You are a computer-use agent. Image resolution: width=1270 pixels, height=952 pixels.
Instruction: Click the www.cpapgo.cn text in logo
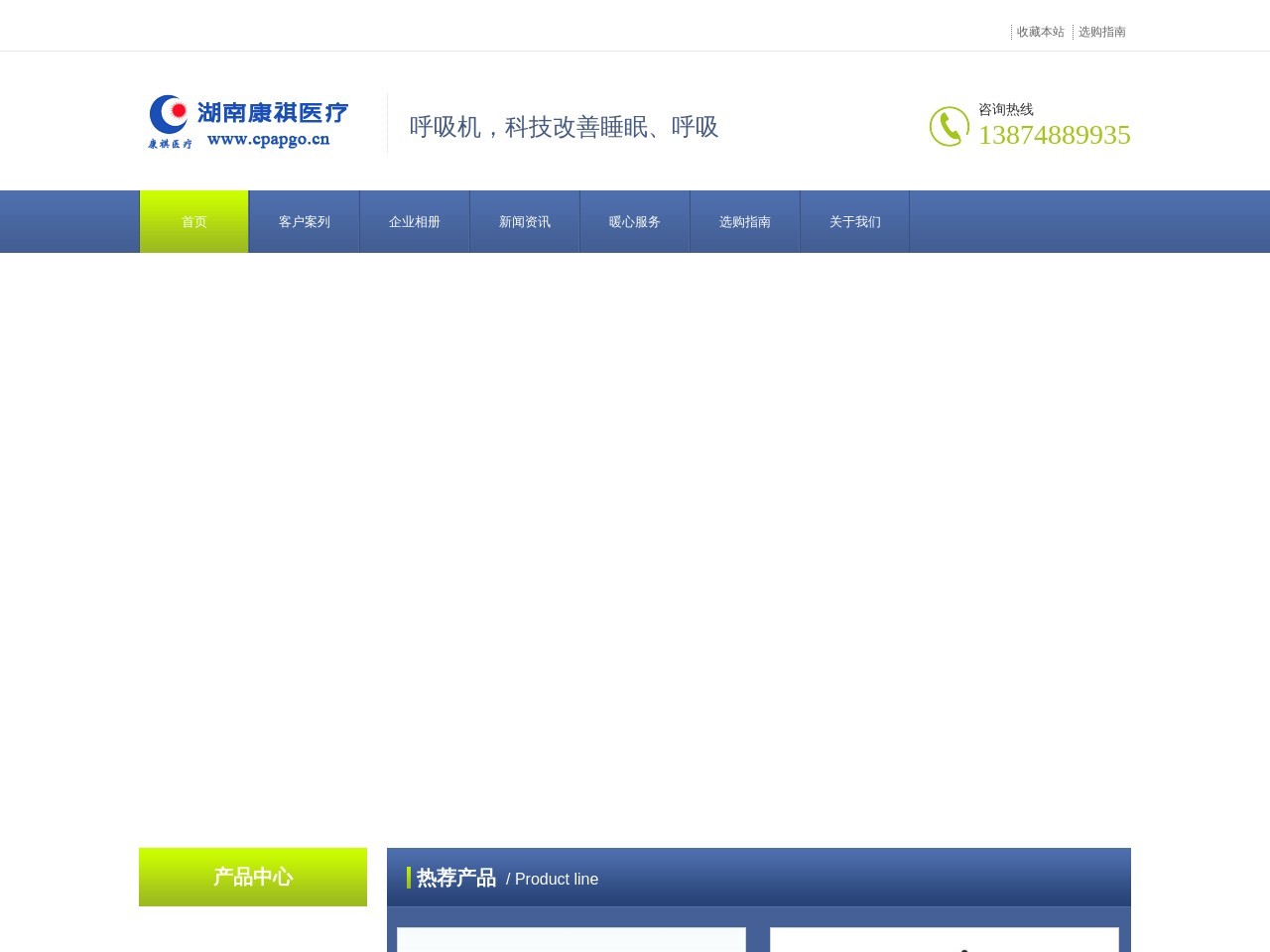click(x=268, y=140)
